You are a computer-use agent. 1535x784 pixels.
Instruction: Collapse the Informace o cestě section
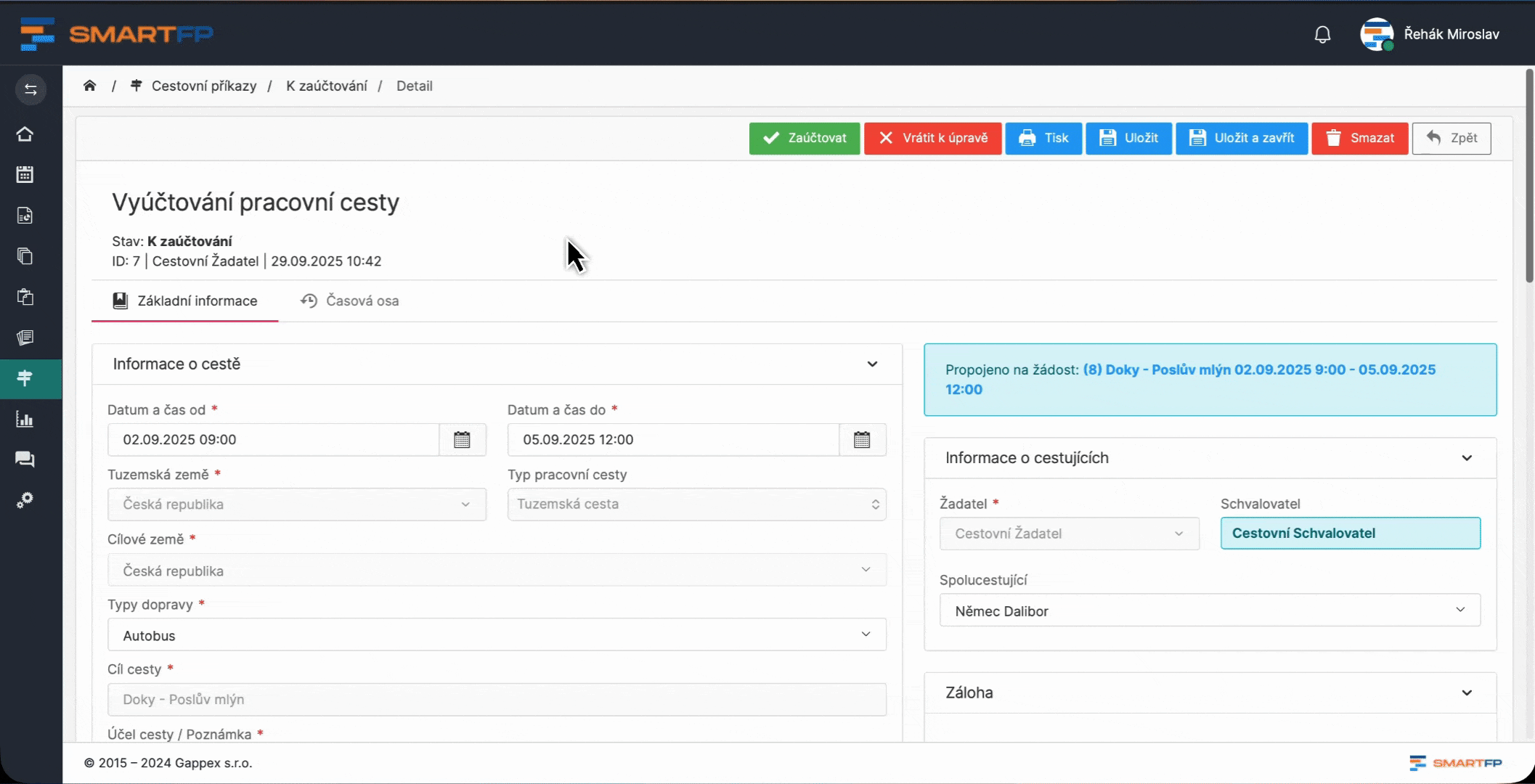(x=872, y=364)
